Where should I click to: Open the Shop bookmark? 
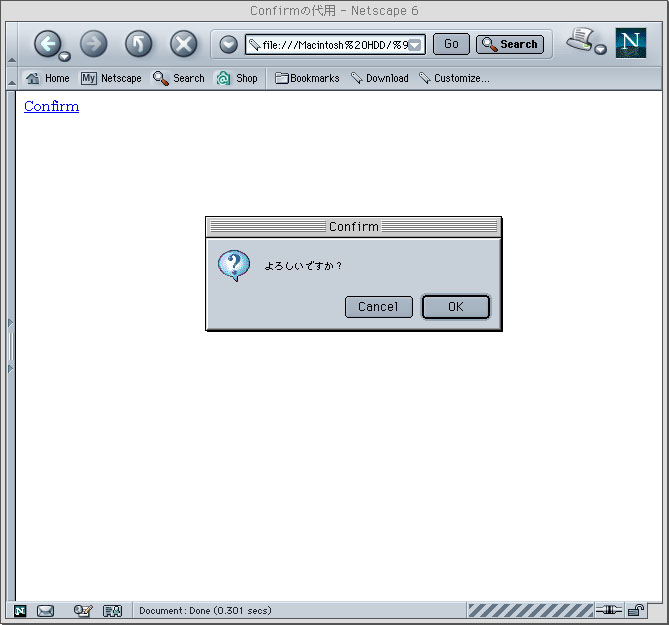(x=237, y=78)
